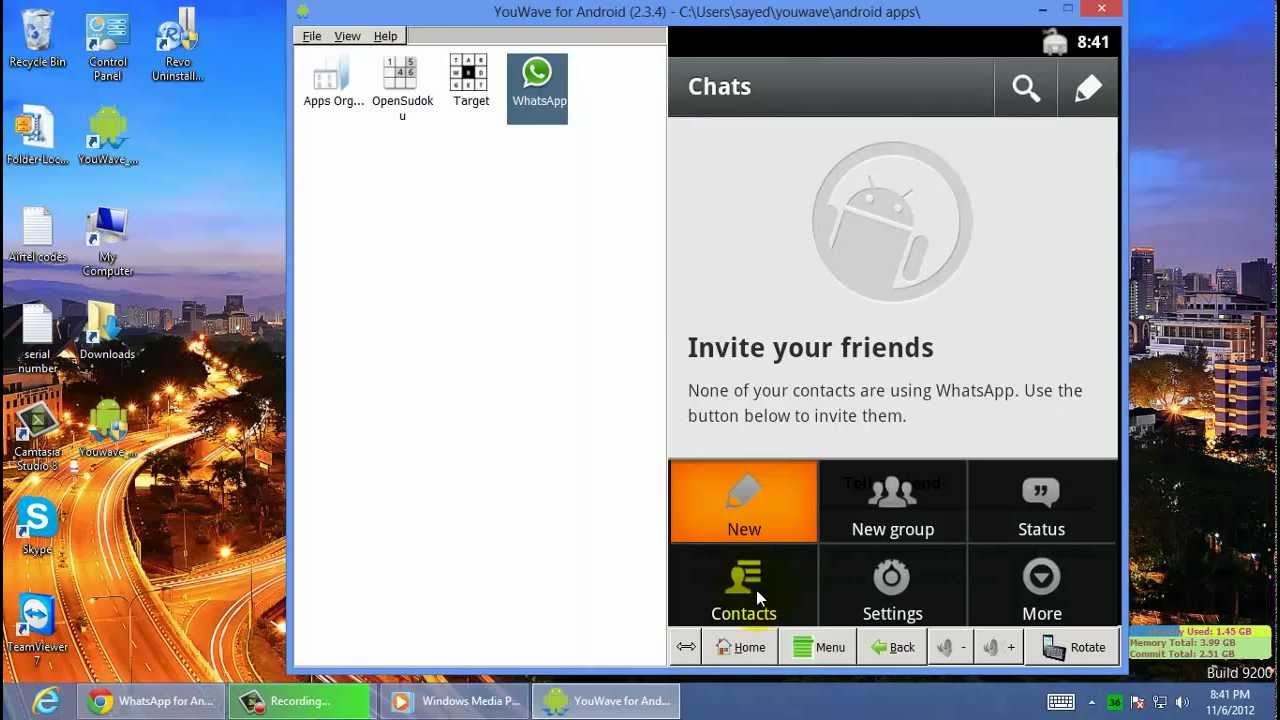This screenshot has width=1280, height=720.
Task: Switch to Windows Media P... taskbar item
Action: (455, 701)
